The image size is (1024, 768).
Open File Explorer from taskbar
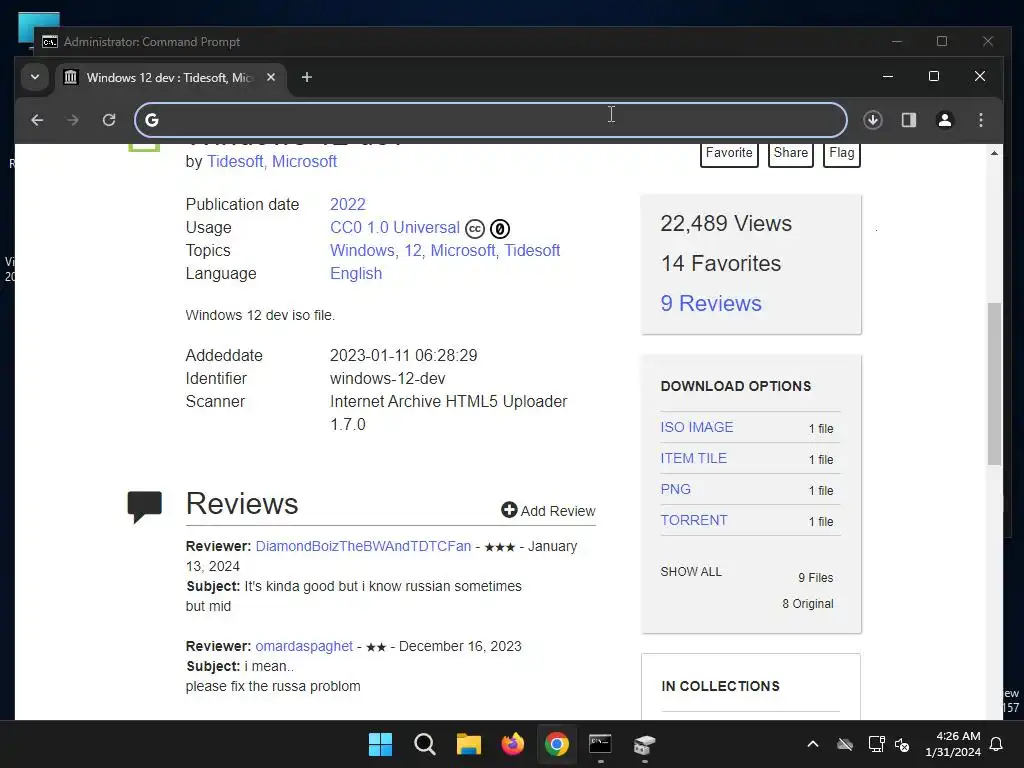tap(468, 744)
